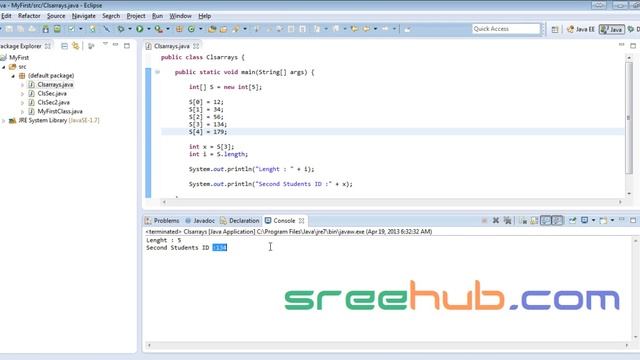Open the Project menu

(x=136, y=16)
